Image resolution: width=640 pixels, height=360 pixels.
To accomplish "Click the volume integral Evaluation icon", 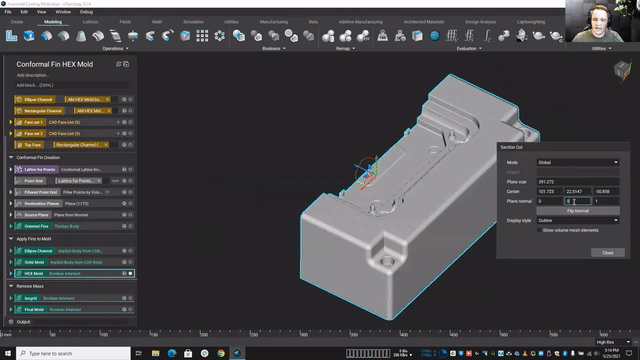I will coord(452,36).
